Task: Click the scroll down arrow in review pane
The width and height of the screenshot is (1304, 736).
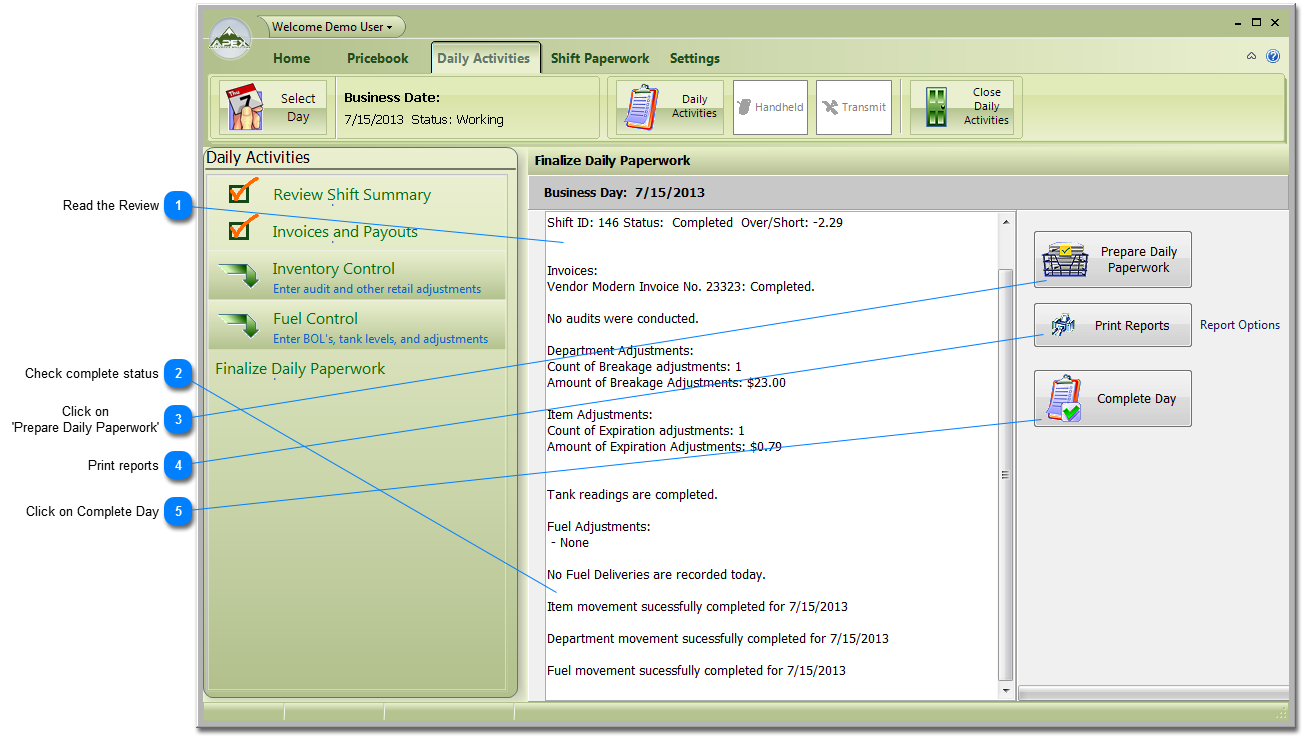Action: 1006,690
